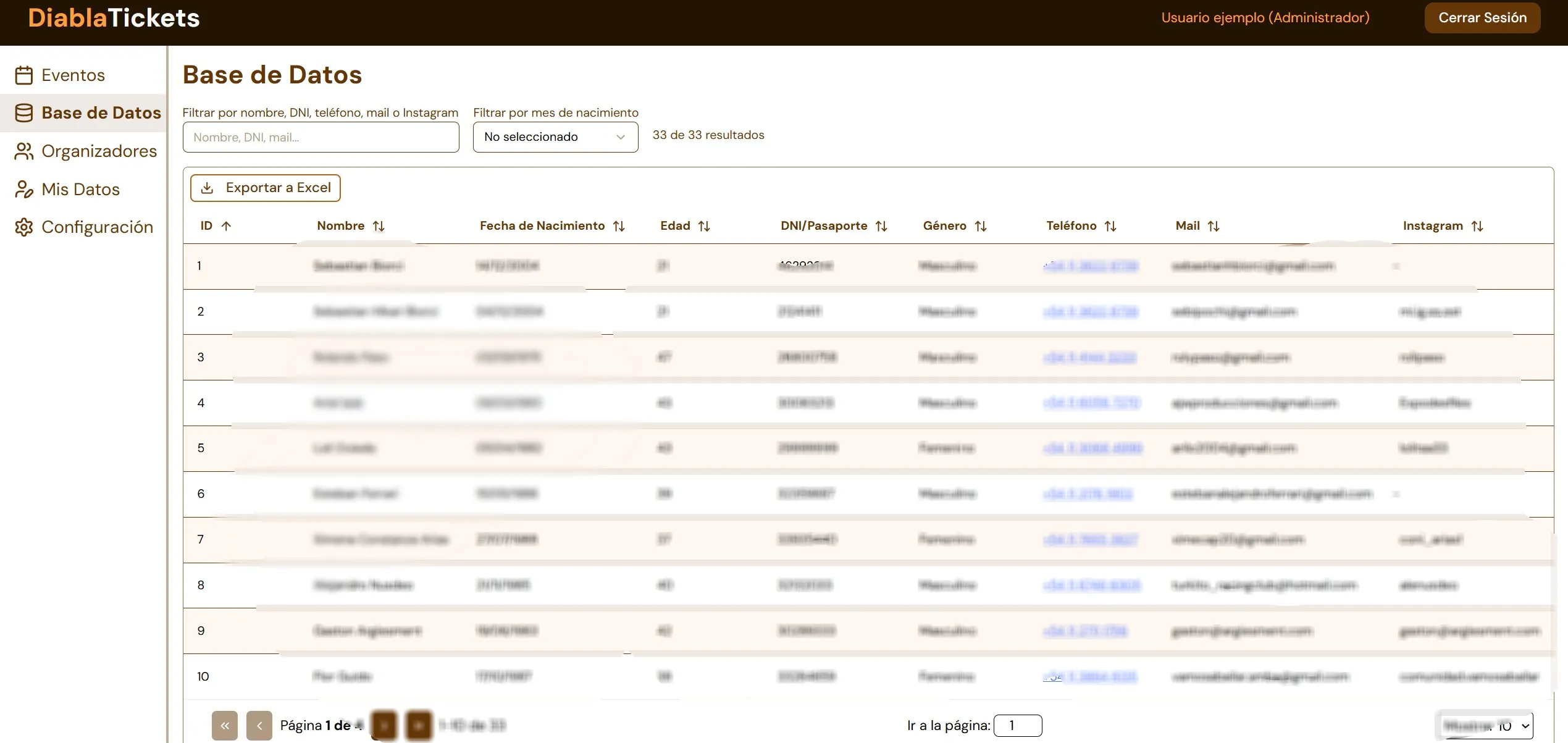Open the Organizadores section
The width and height of the screenshot is (1568, 743).
click(x=99, y=151)
